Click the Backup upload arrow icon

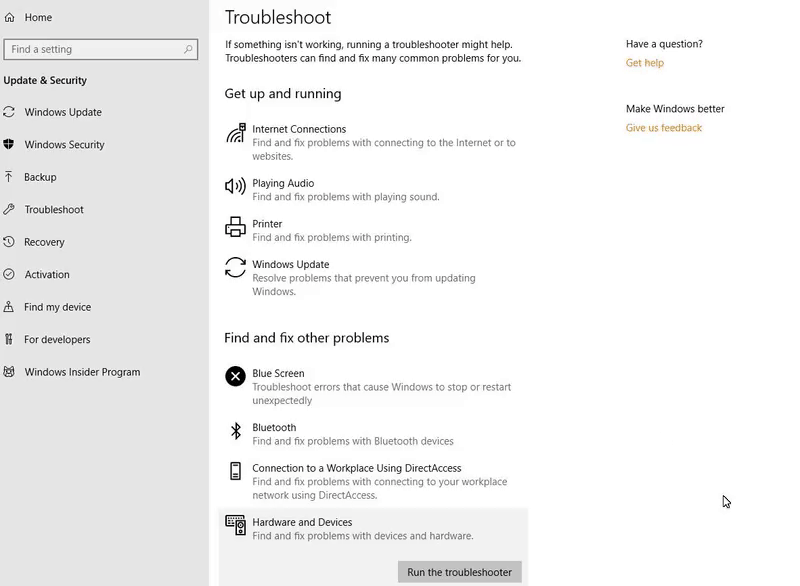(x=9, y=177)
